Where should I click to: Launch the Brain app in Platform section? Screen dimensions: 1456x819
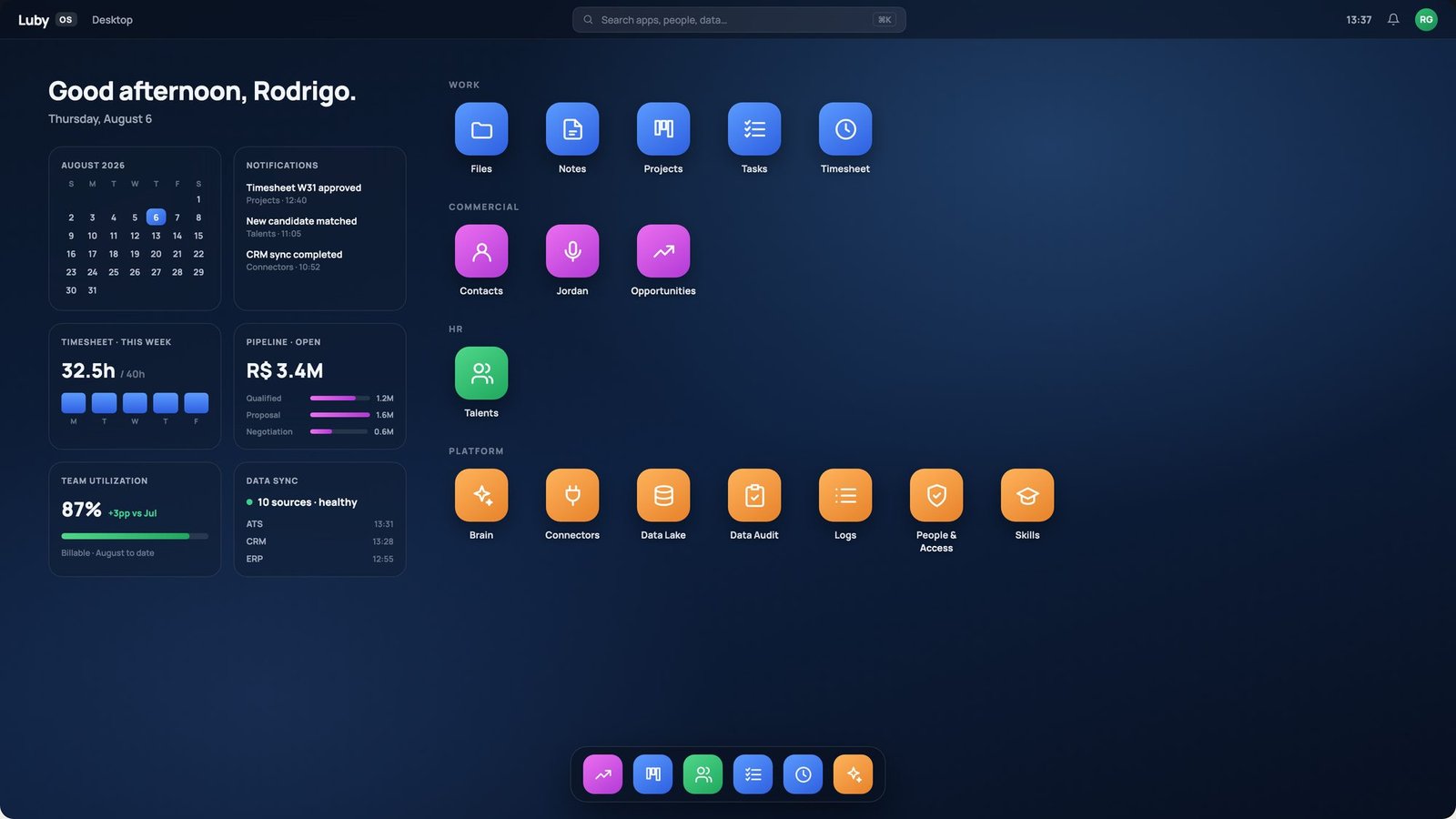481,495
